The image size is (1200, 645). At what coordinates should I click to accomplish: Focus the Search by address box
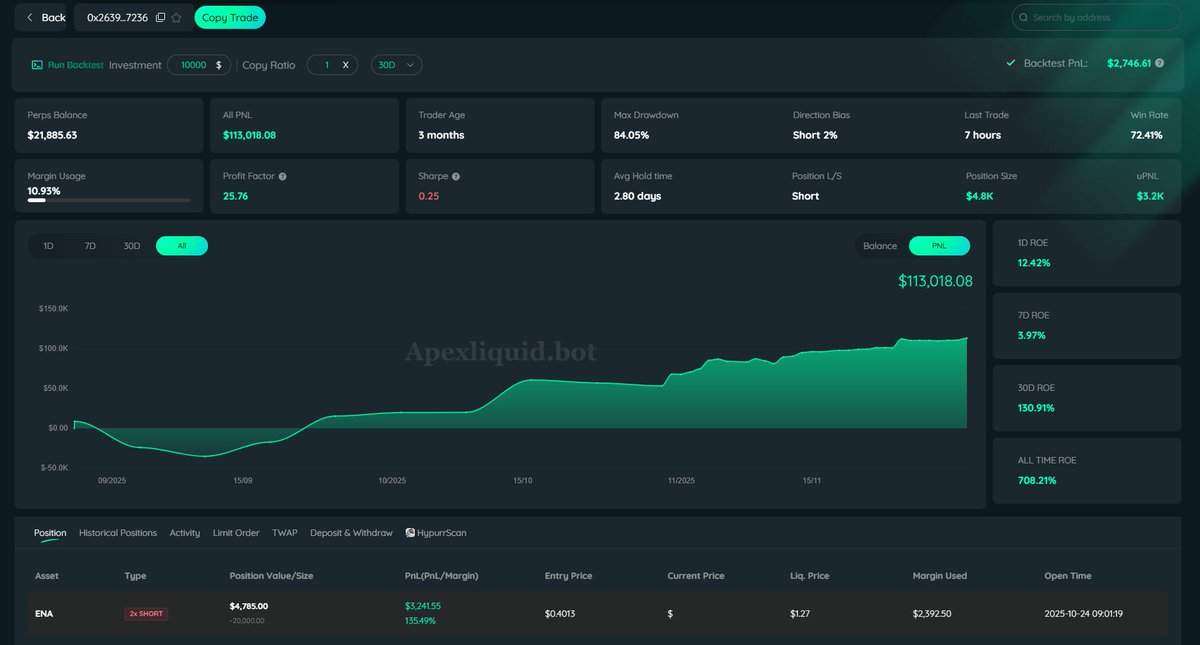tap(1096, 17)
